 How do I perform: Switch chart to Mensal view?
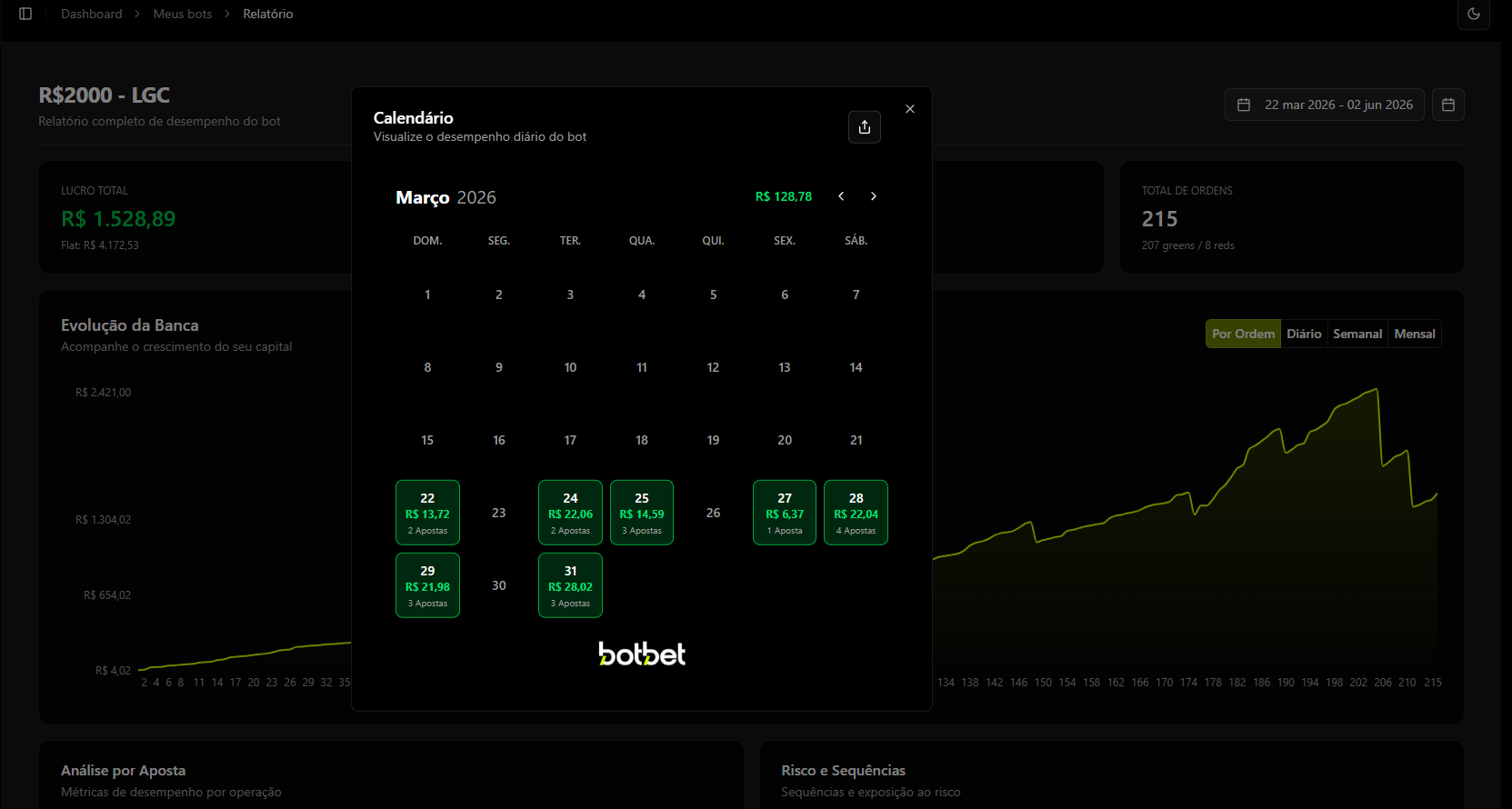click(x=1415, y=334)
